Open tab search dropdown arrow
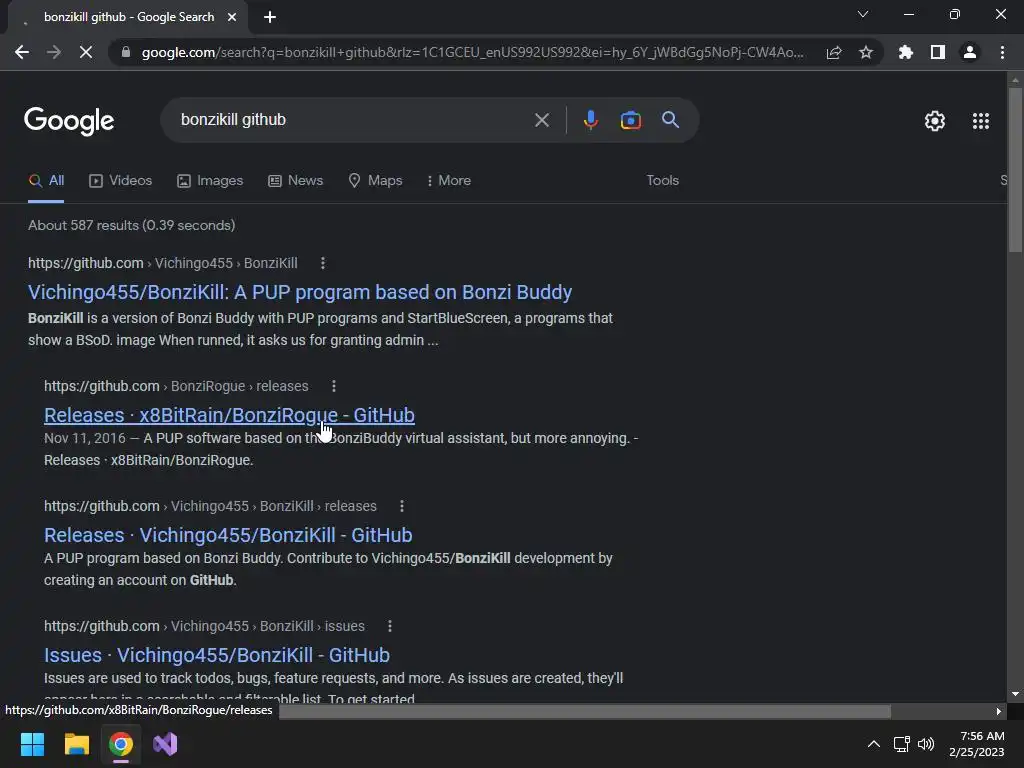The height and width of the screenshot is (768, 1024). [x=863, y=14]
